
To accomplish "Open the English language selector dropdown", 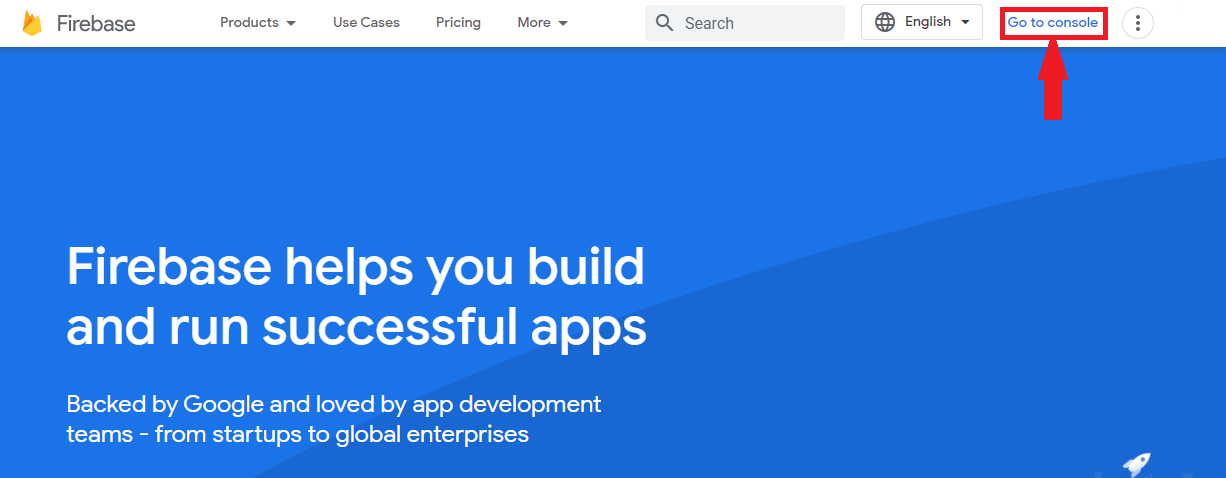I will click(x=922, y=22).
